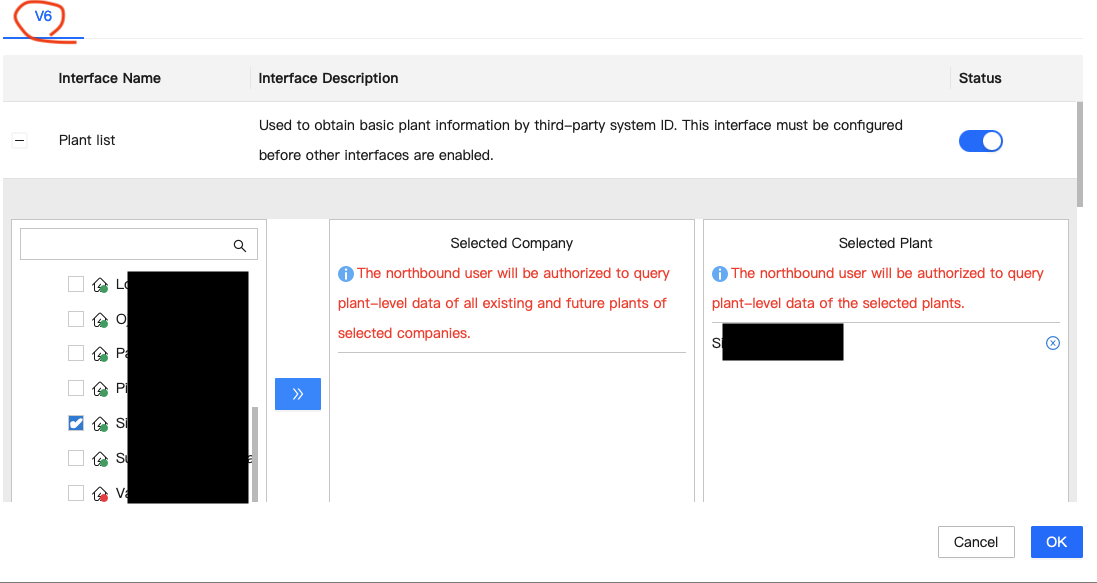
Task: Click the plant tree's vertical scrollbar
Action: pos(254,450)
